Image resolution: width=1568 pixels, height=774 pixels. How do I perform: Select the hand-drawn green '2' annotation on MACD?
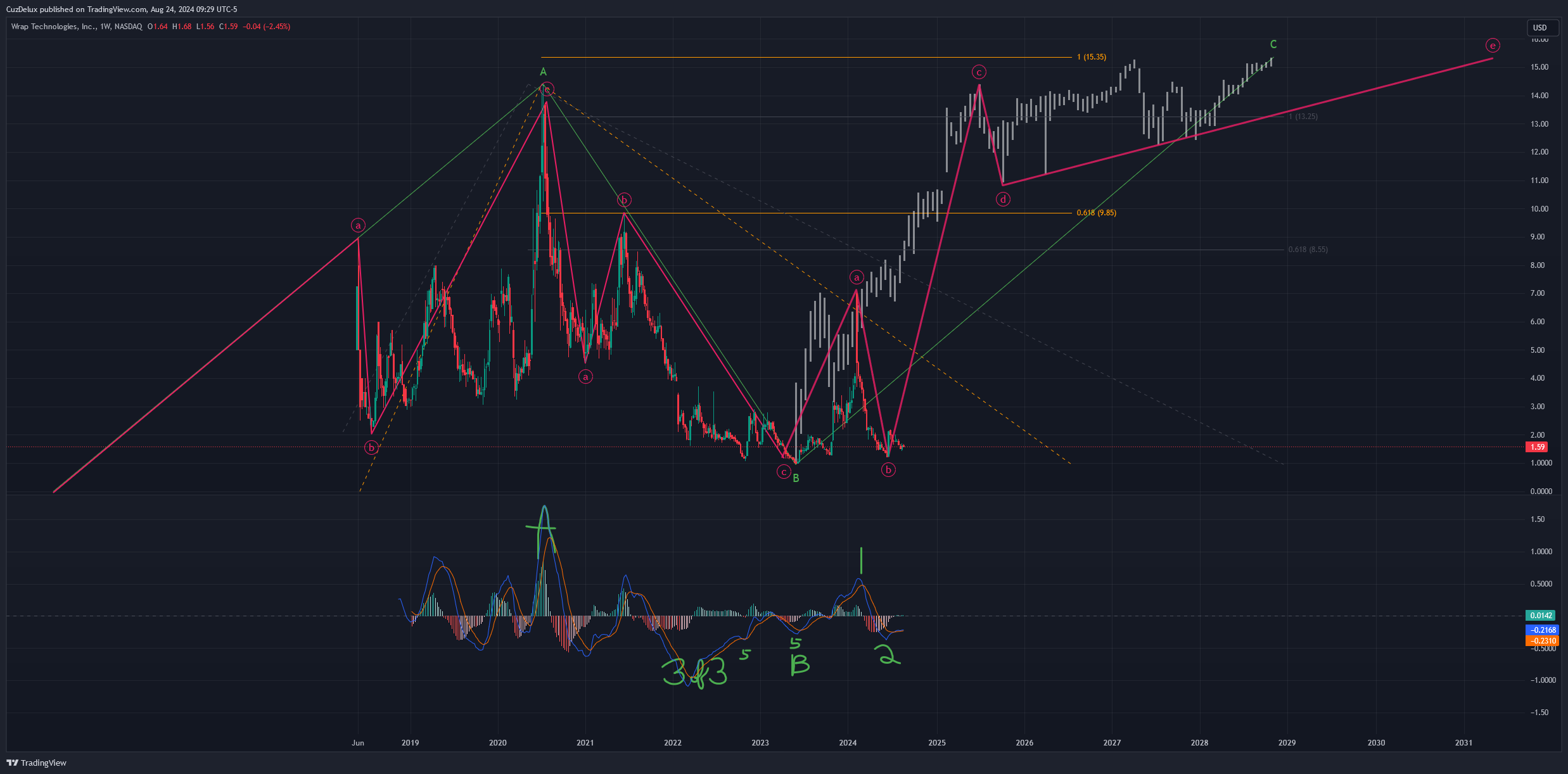[887, 655]
